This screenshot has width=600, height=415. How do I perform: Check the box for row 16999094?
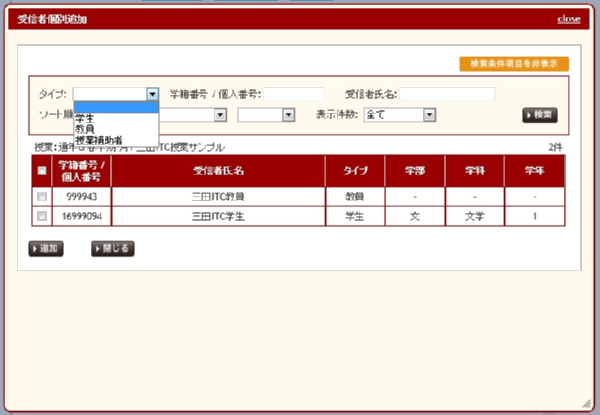click(41, 215)
